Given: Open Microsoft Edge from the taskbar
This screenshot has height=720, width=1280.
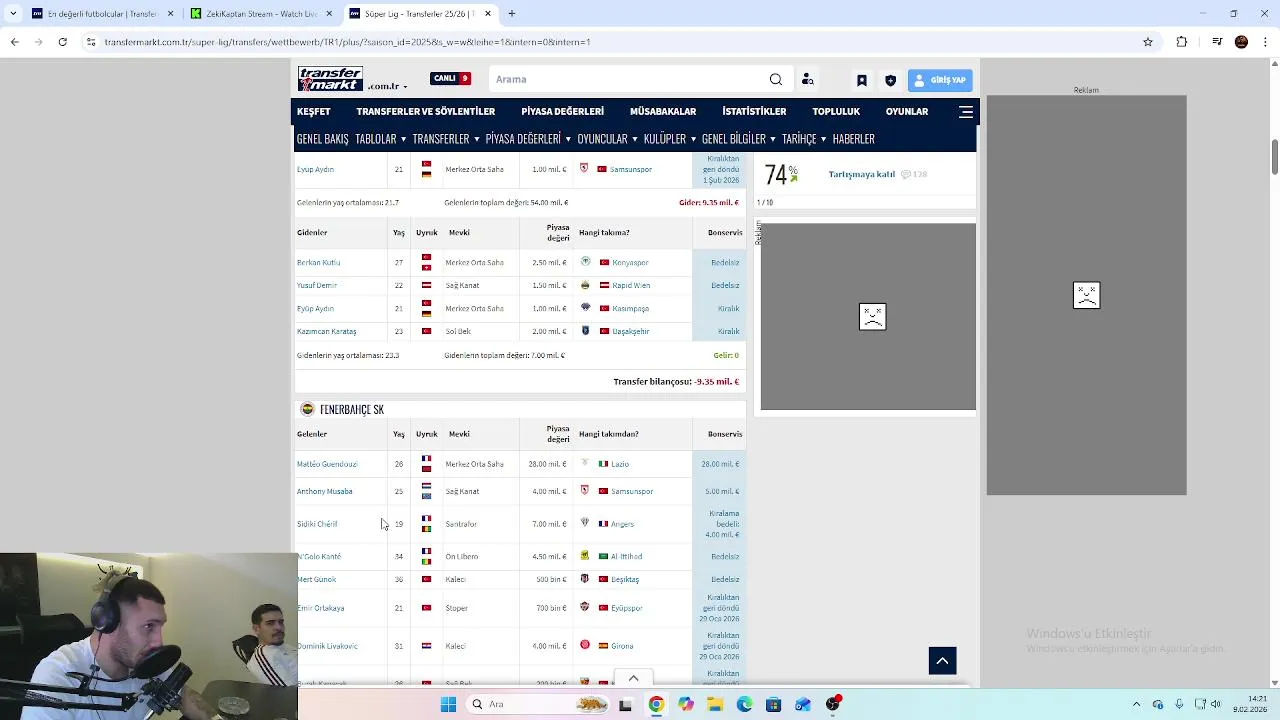Looking at the screenshot, I should point(744,704).
